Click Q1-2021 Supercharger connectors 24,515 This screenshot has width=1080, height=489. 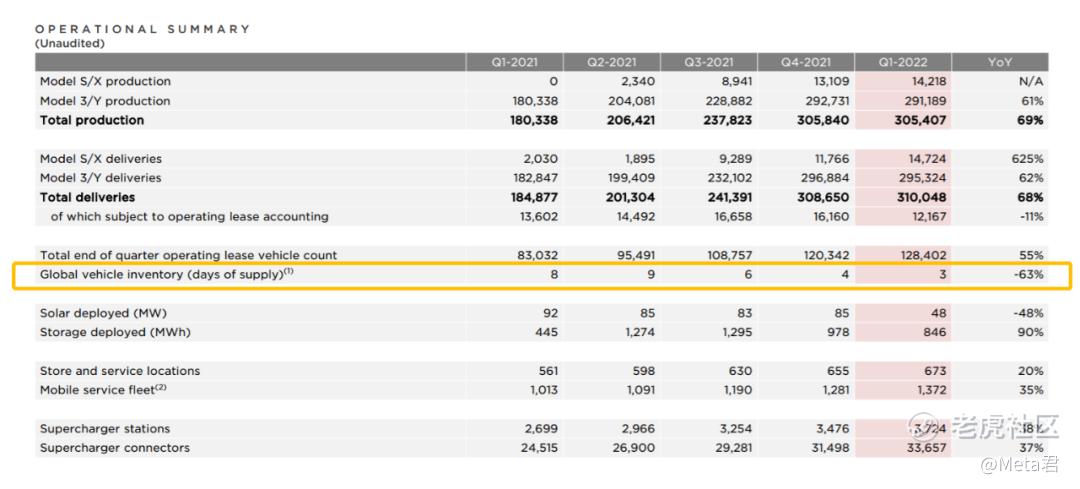point(537,448)
